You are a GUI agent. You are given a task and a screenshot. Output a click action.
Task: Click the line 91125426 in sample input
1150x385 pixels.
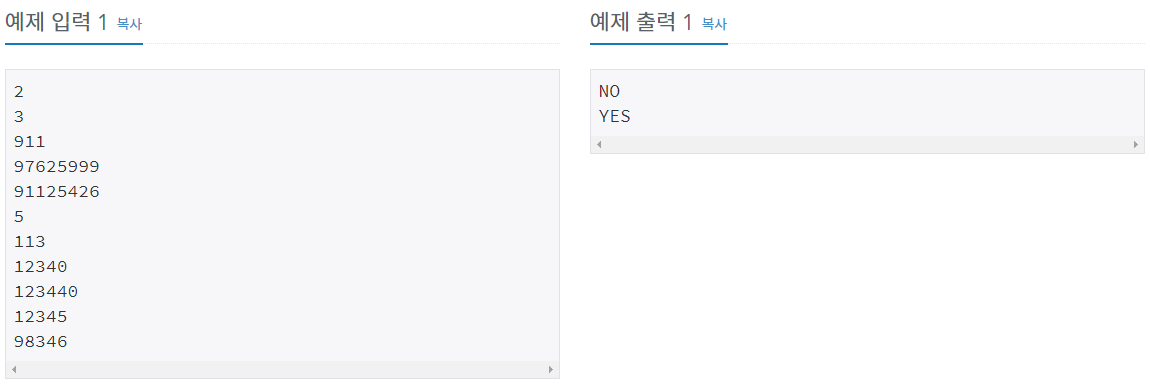(x=56, y=192)
